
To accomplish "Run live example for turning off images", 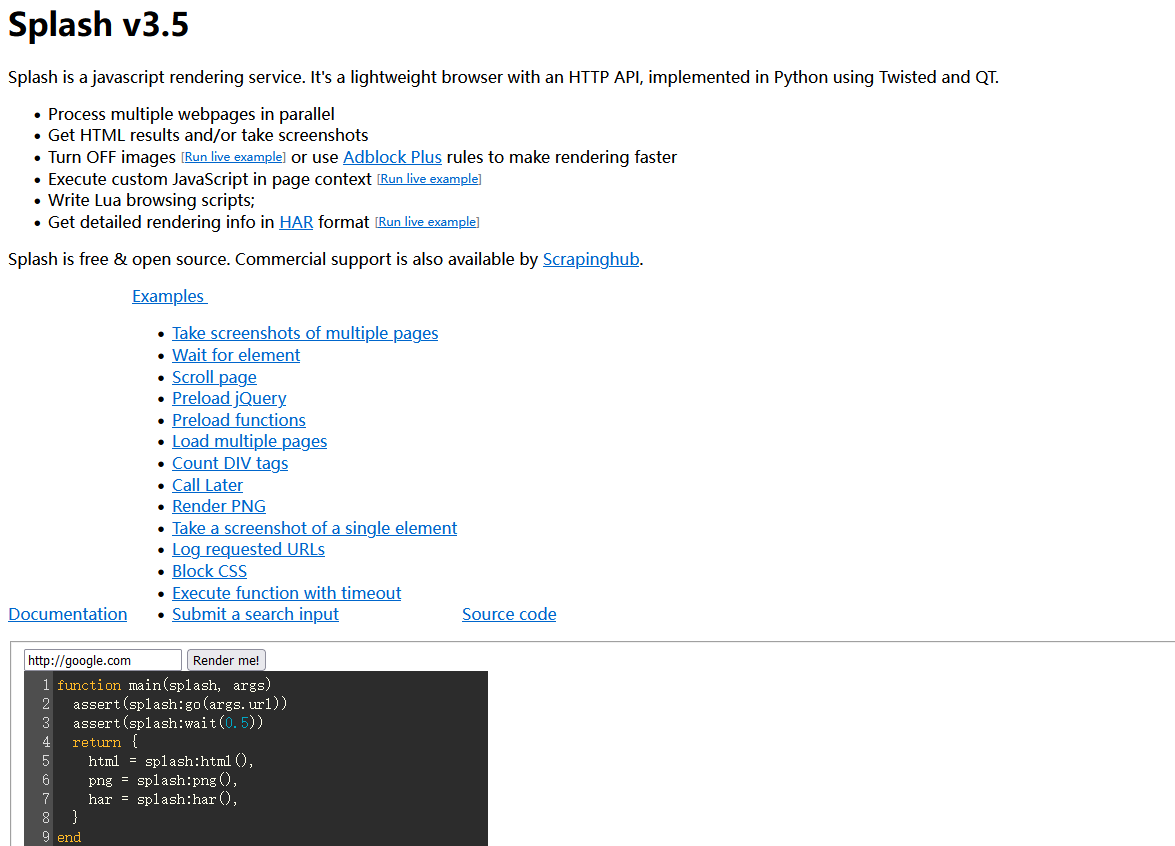I will coord(233,158).
